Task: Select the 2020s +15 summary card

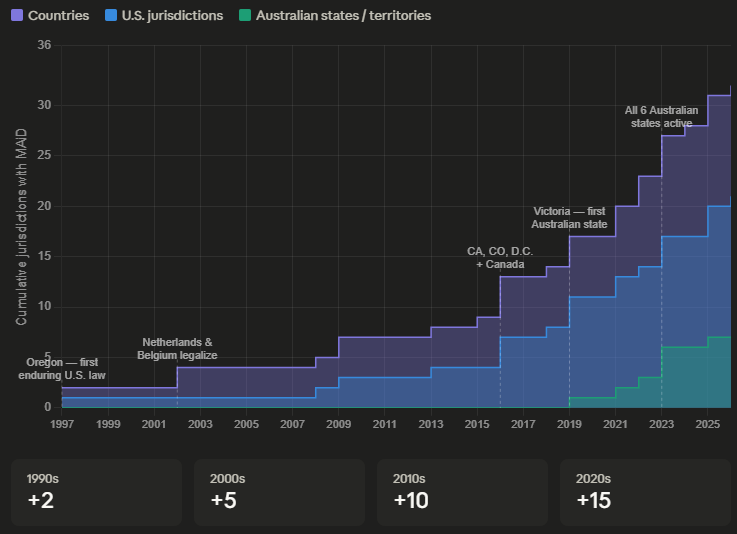Action: point(645,492)
